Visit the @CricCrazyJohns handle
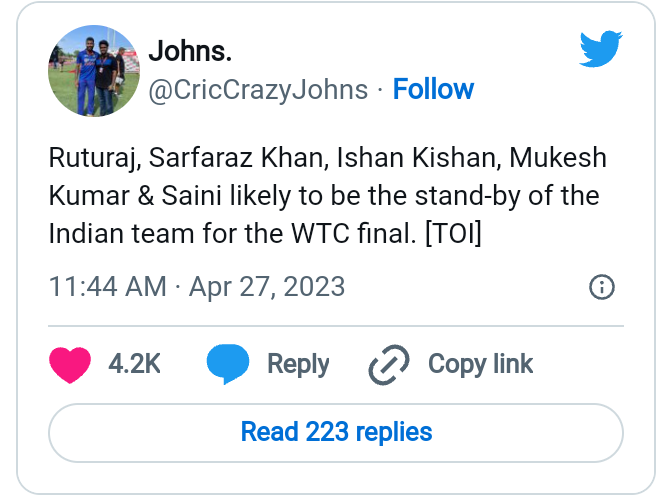 (258, 90)
